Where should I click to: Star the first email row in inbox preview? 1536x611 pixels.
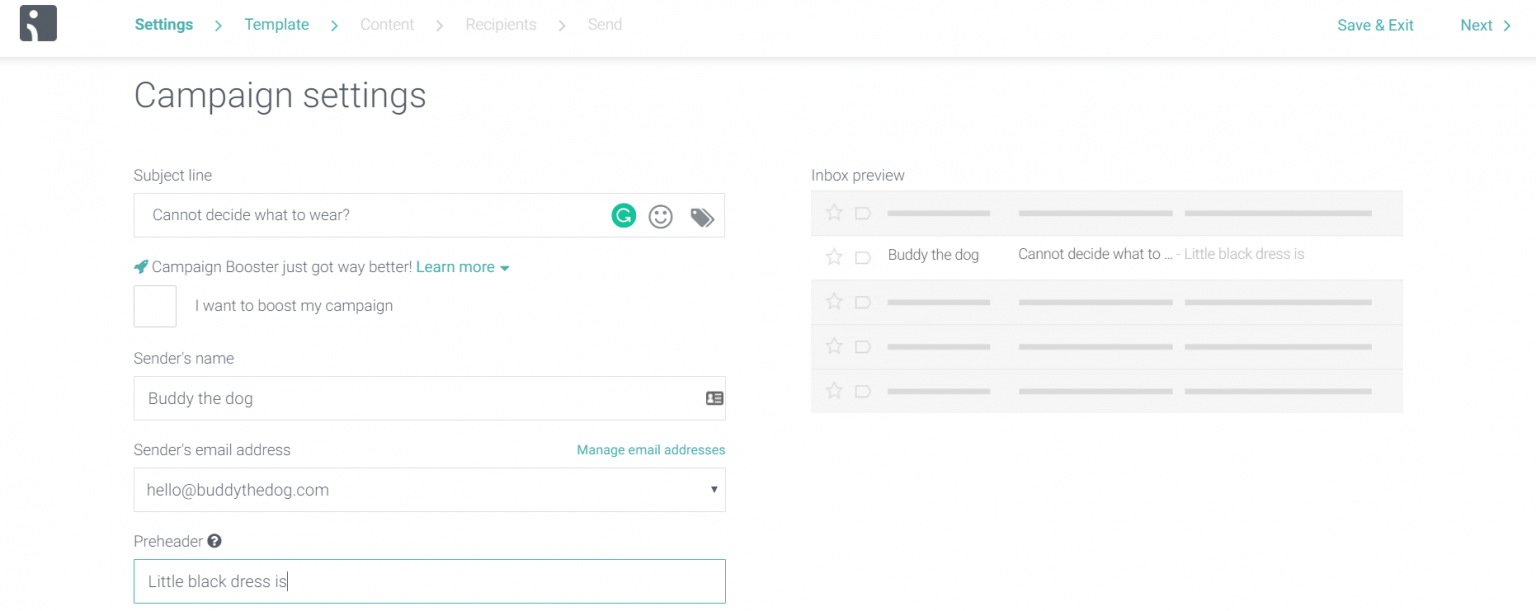pos(833,212)
